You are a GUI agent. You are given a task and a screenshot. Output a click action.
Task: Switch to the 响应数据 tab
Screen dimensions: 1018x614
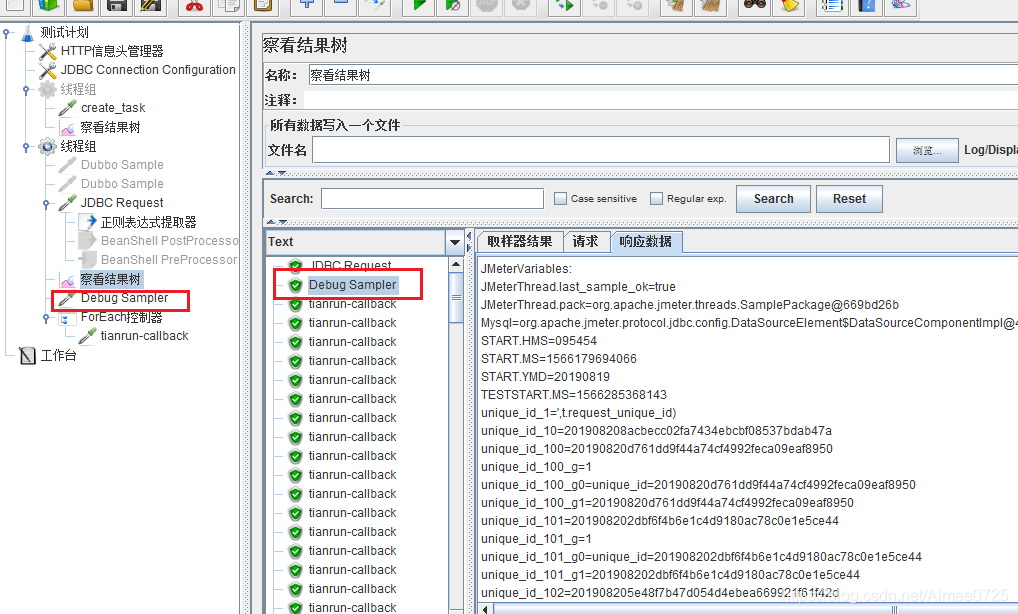(x=645, y=241)
